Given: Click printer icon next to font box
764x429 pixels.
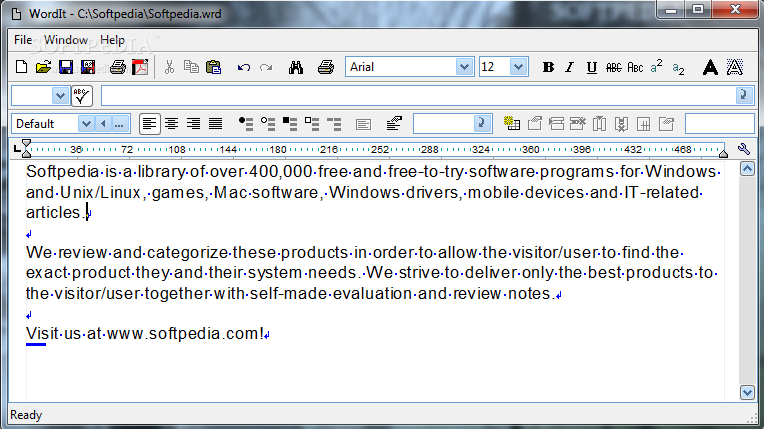Looking at the screenshot, I should 325,67.
